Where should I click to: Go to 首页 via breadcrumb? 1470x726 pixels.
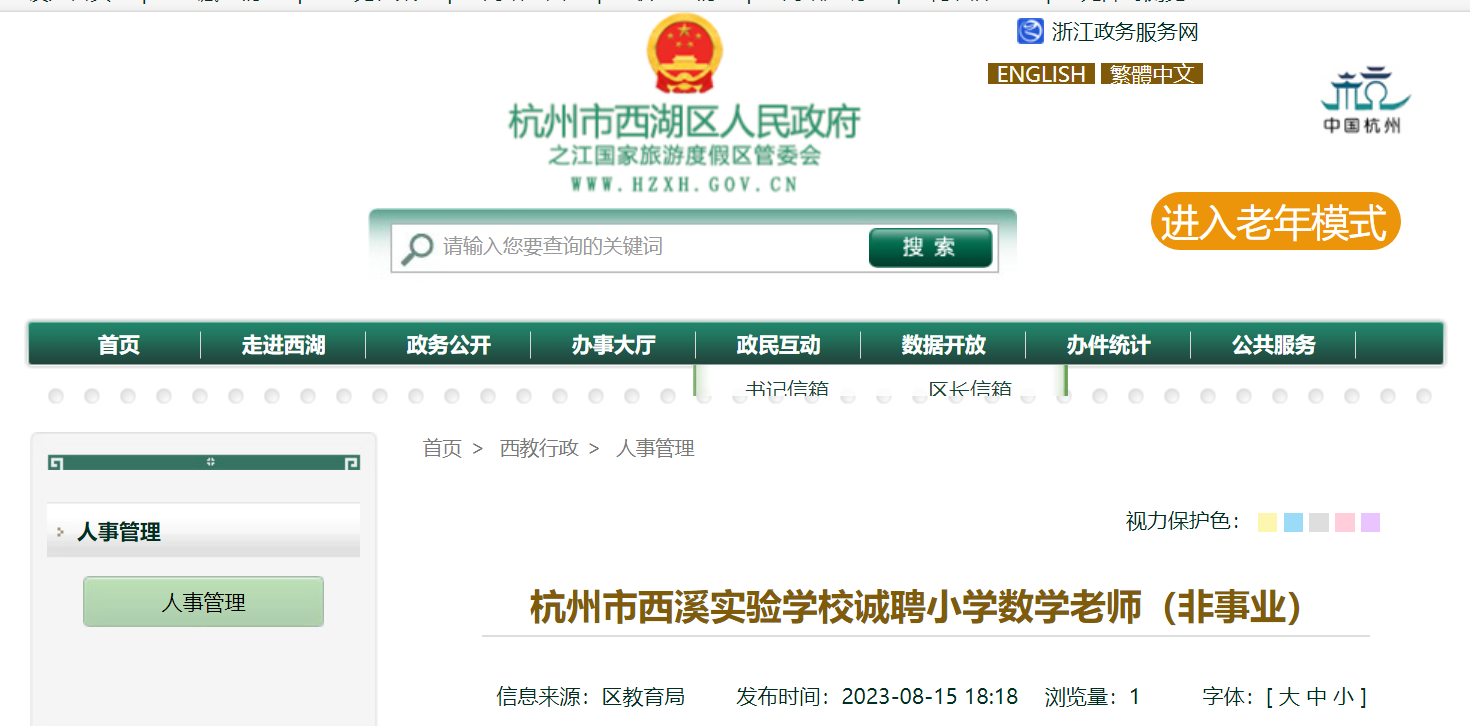442,448
